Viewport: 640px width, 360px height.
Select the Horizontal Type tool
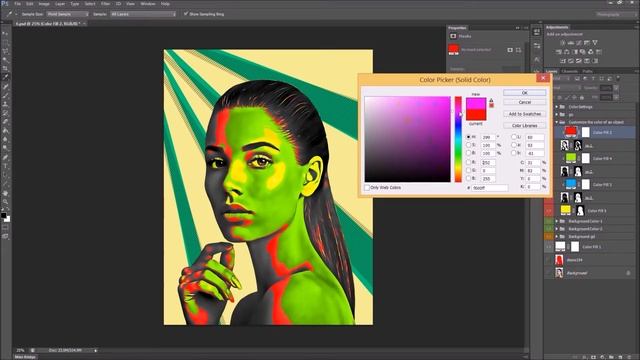tap(5, 165)
